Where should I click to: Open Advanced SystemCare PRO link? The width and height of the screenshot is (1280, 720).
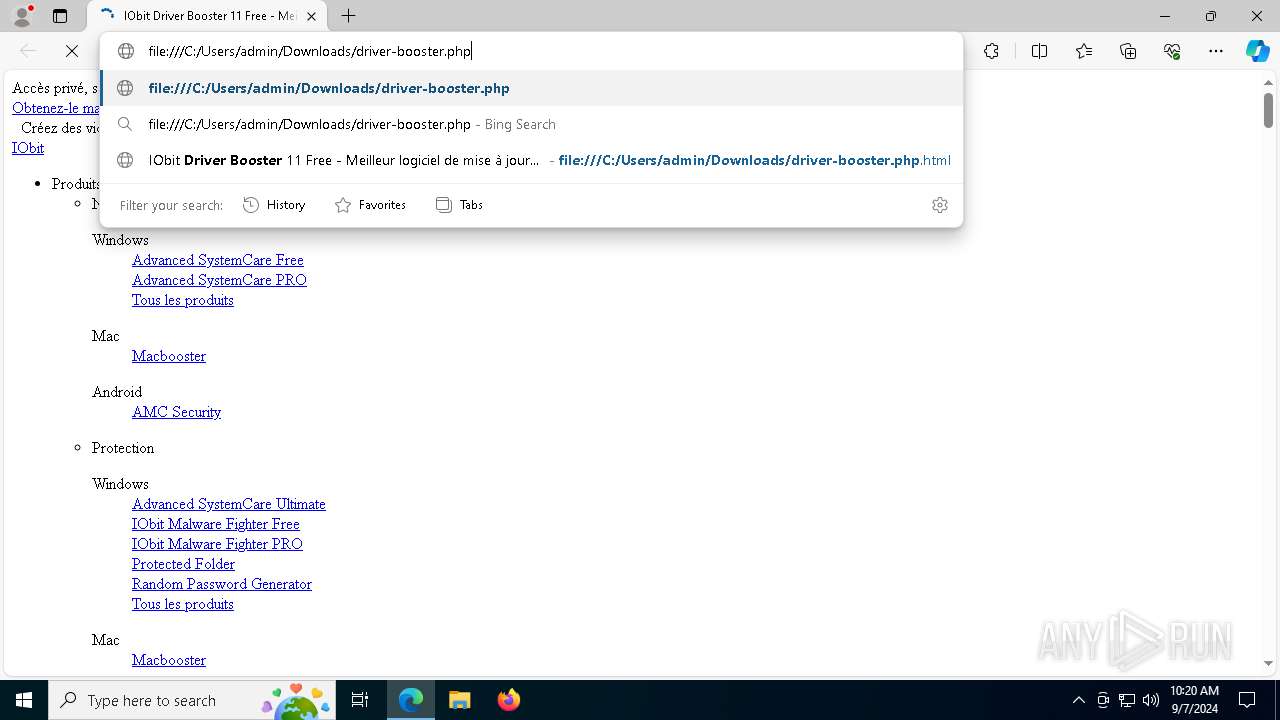click(219, 280)
